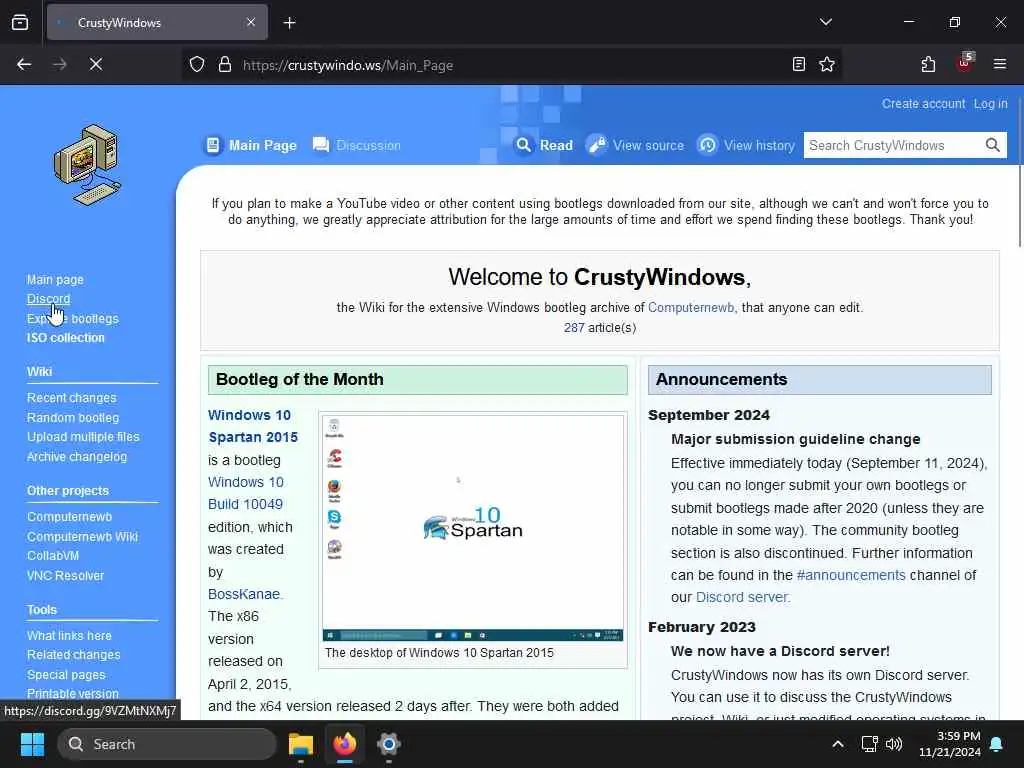Open ISO collection in sidebar
Image resolution: width=1024 pixels, height=768 pixels.
[65, 338]
